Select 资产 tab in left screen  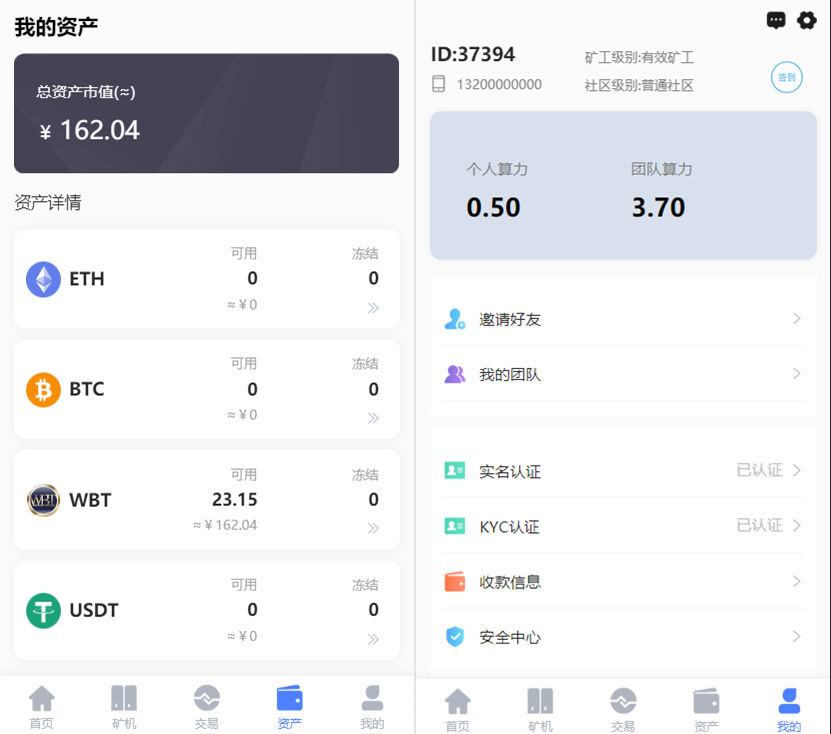click(x=289, y=706)
